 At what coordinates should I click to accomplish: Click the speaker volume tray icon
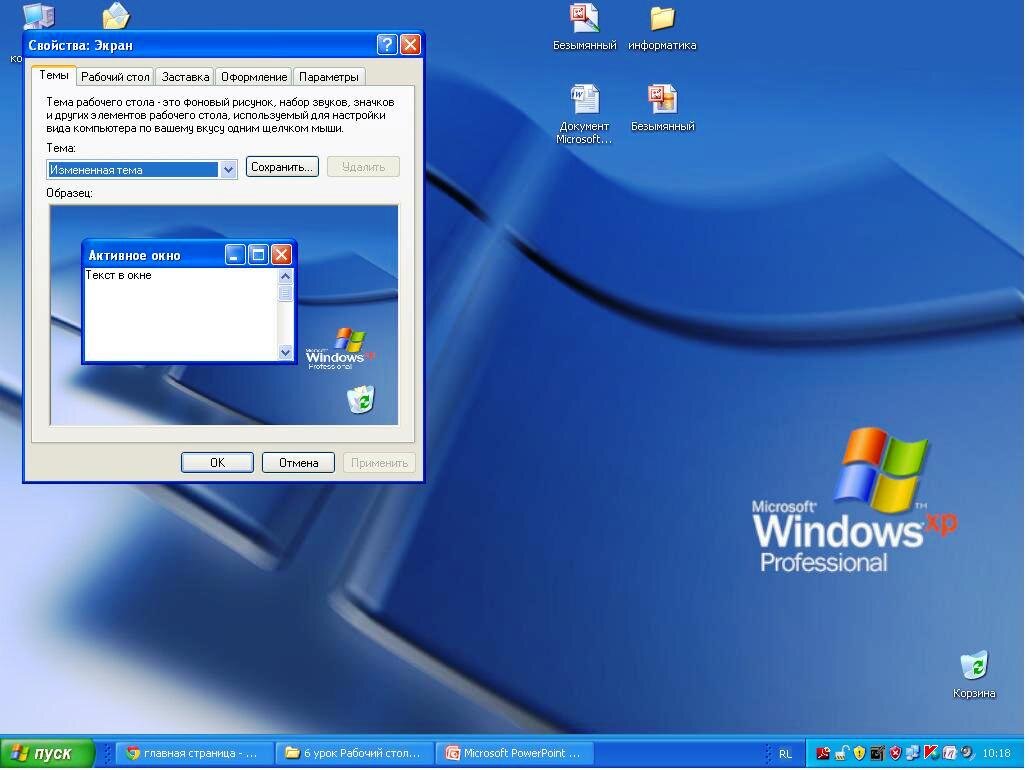967,752
